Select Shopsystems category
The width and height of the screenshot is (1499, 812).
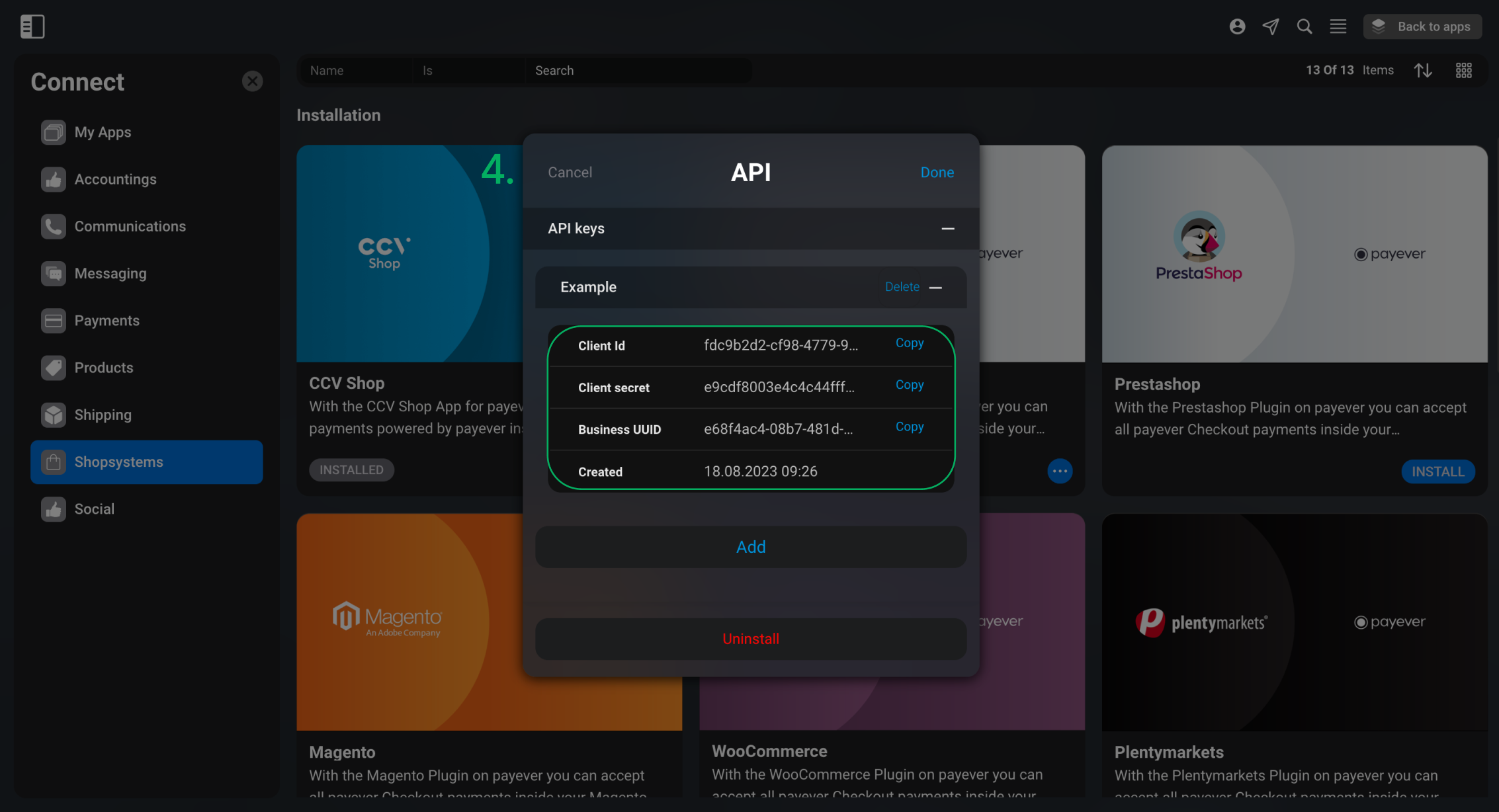tap(146, 462)
